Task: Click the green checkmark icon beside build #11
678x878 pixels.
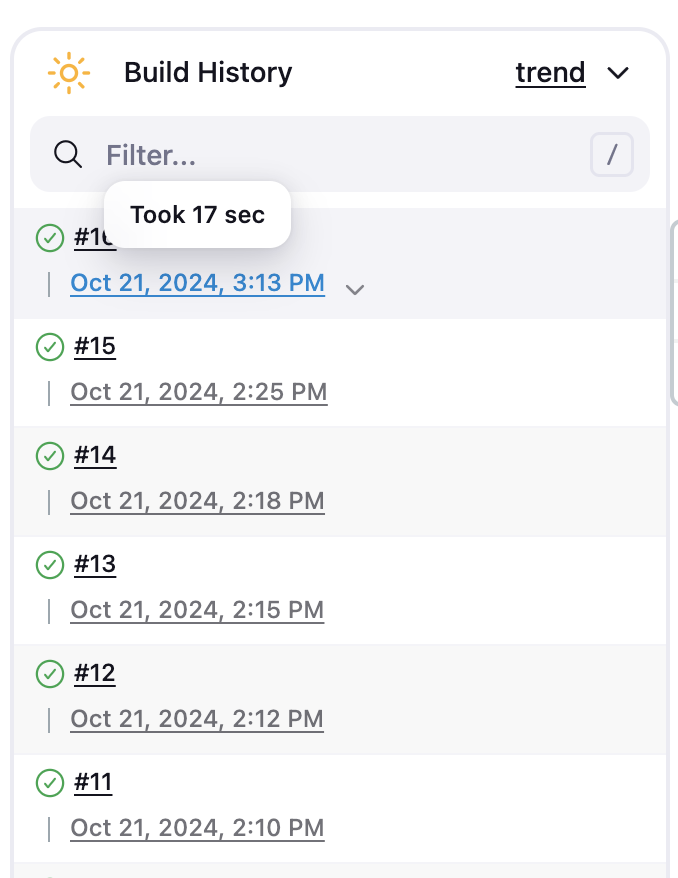Action: [49, 783]
